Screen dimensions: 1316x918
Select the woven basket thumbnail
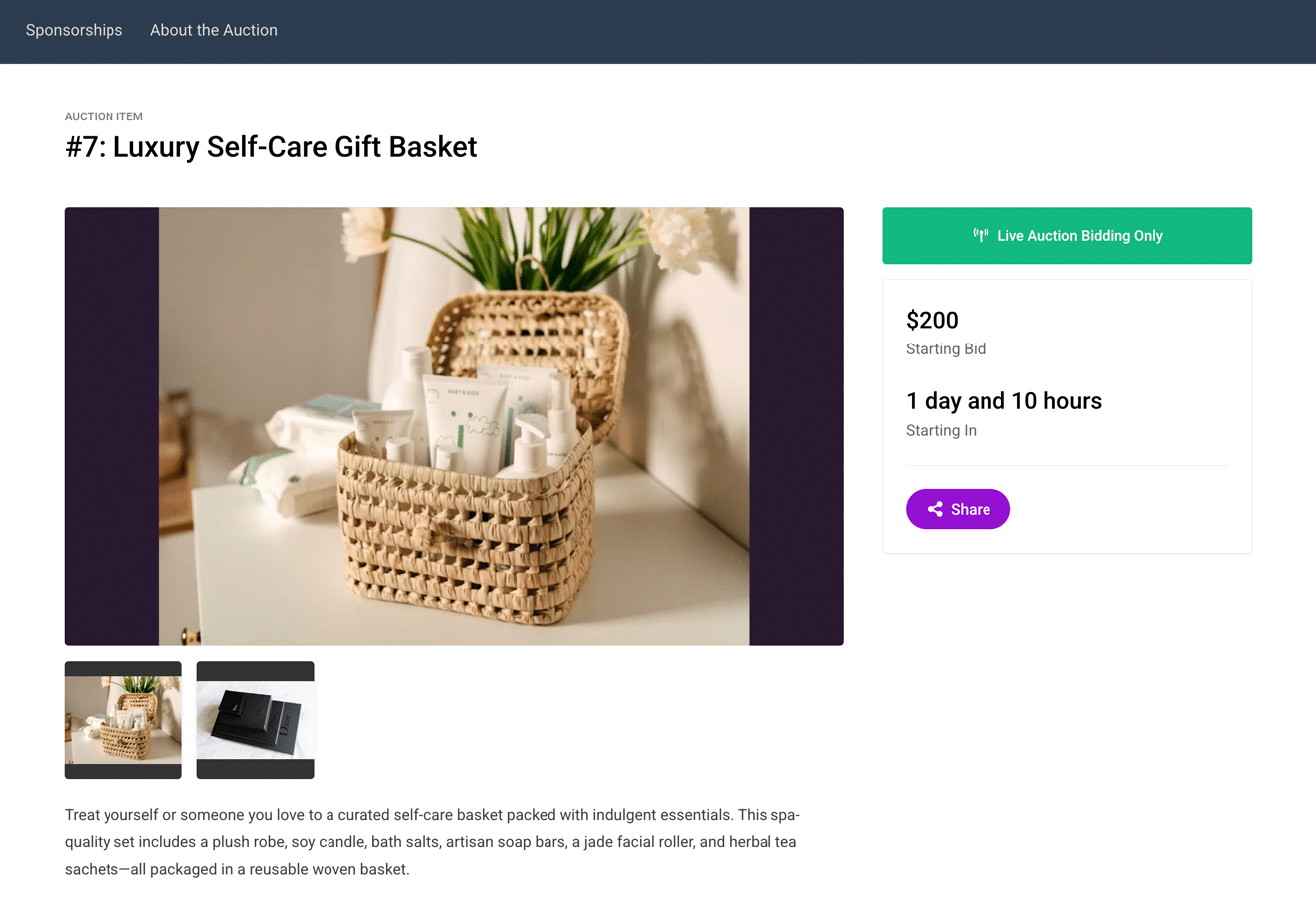pyautogui.click(x=123, y=720)
